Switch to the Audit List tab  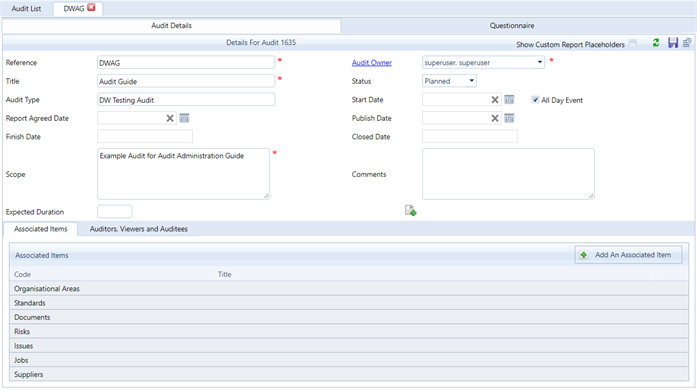pos(26,8)
